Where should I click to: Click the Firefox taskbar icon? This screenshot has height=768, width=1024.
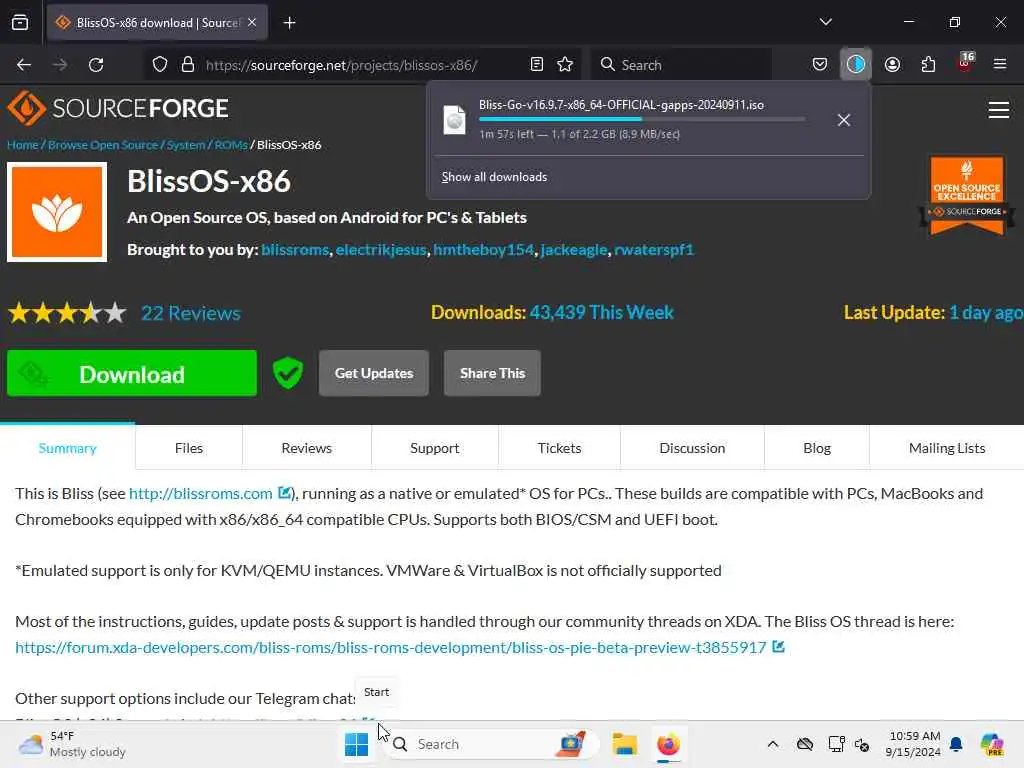(668, 744)
